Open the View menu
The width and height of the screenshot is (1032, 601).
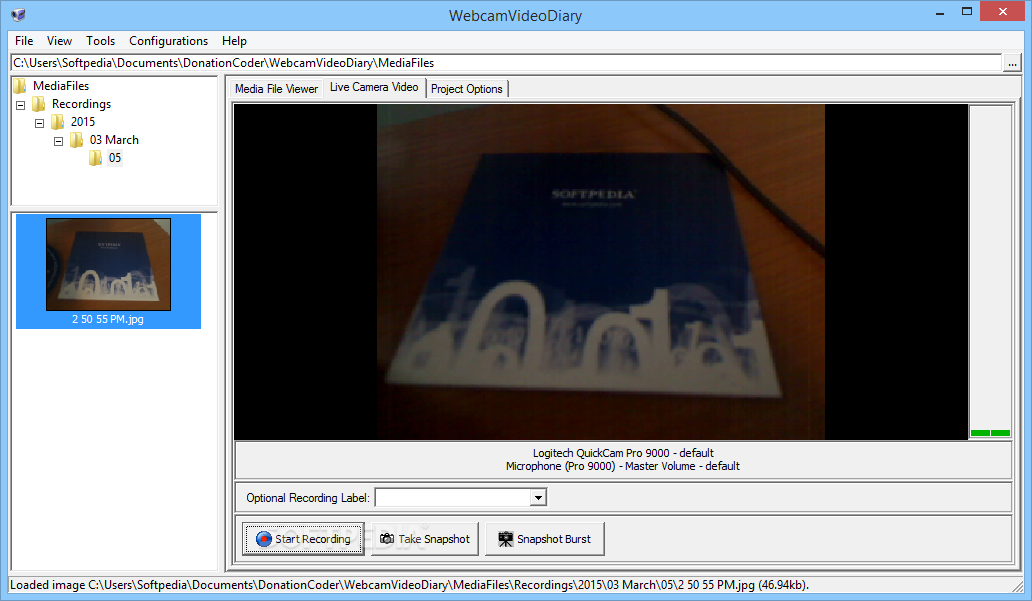tap(59, 41)
